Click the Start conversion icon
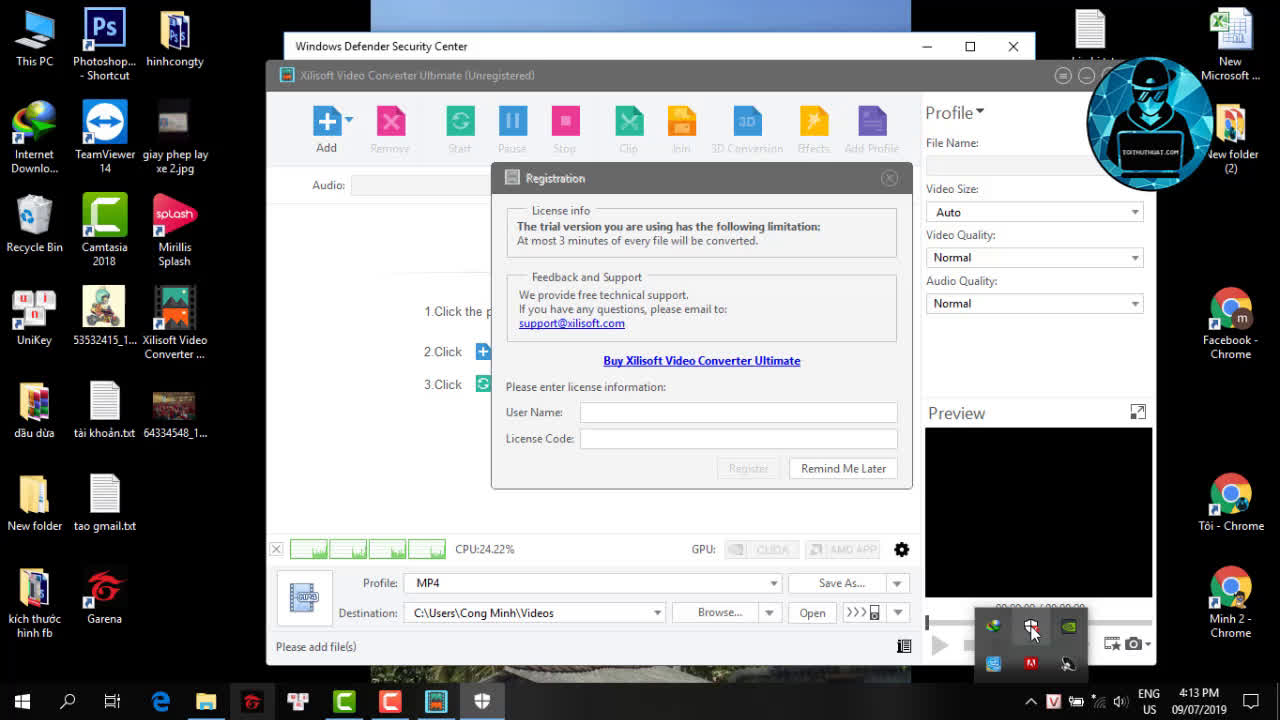The image size is (1280, 720). click(460, 121)
